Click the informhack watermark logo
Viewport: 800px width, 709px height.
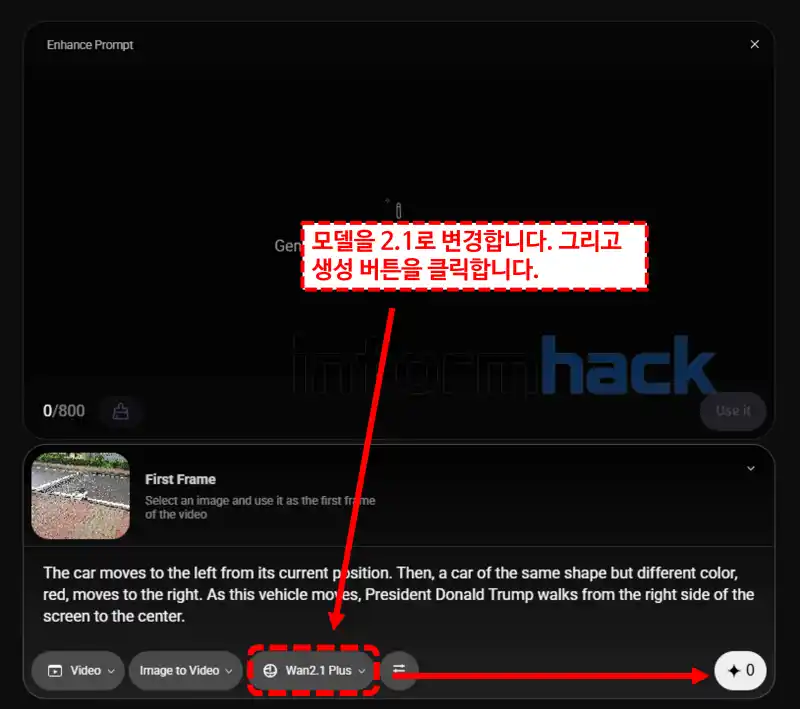click(x=504, y=365)
